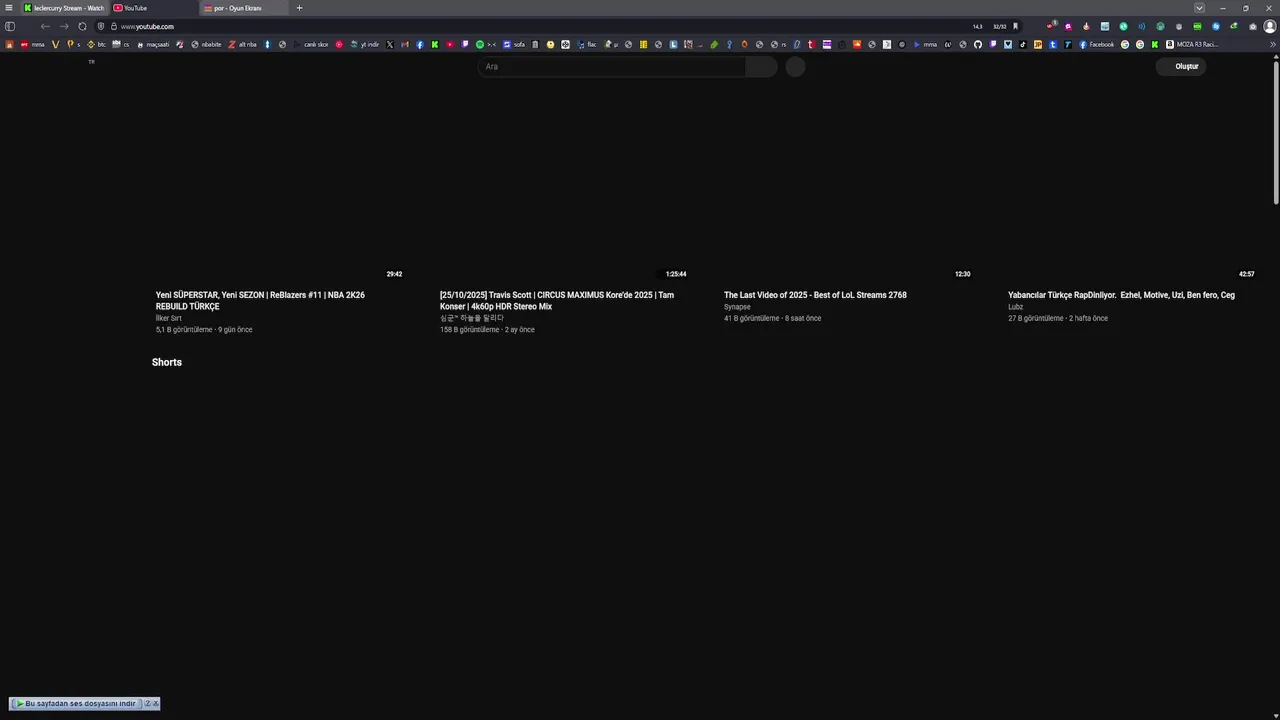Click "158 B görüntüleme · 2 ay önce" text
1280x720 pixels.
(x=487, y=330)
